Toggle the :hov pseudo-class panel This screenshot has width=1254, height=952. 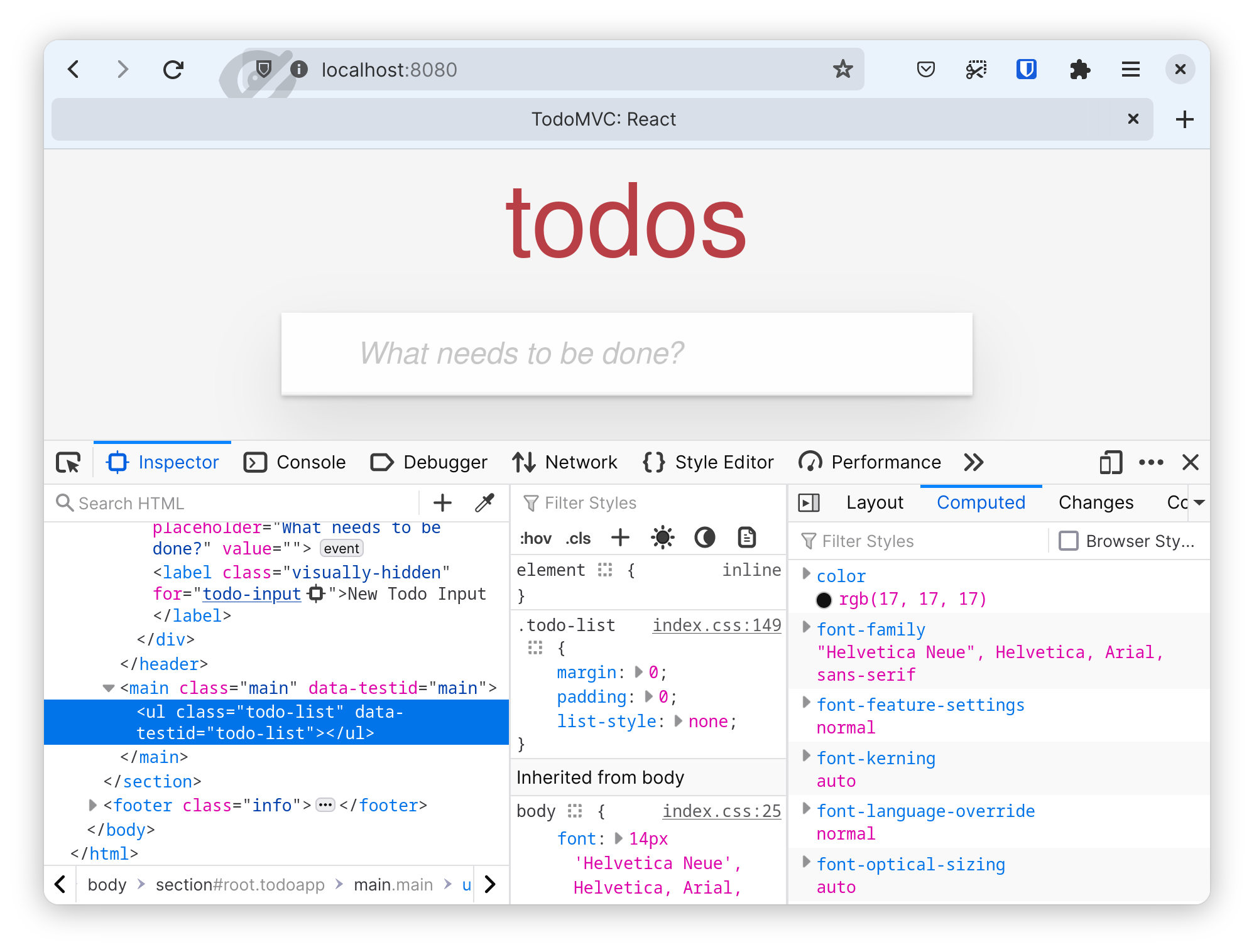click(x=535, y=538)
